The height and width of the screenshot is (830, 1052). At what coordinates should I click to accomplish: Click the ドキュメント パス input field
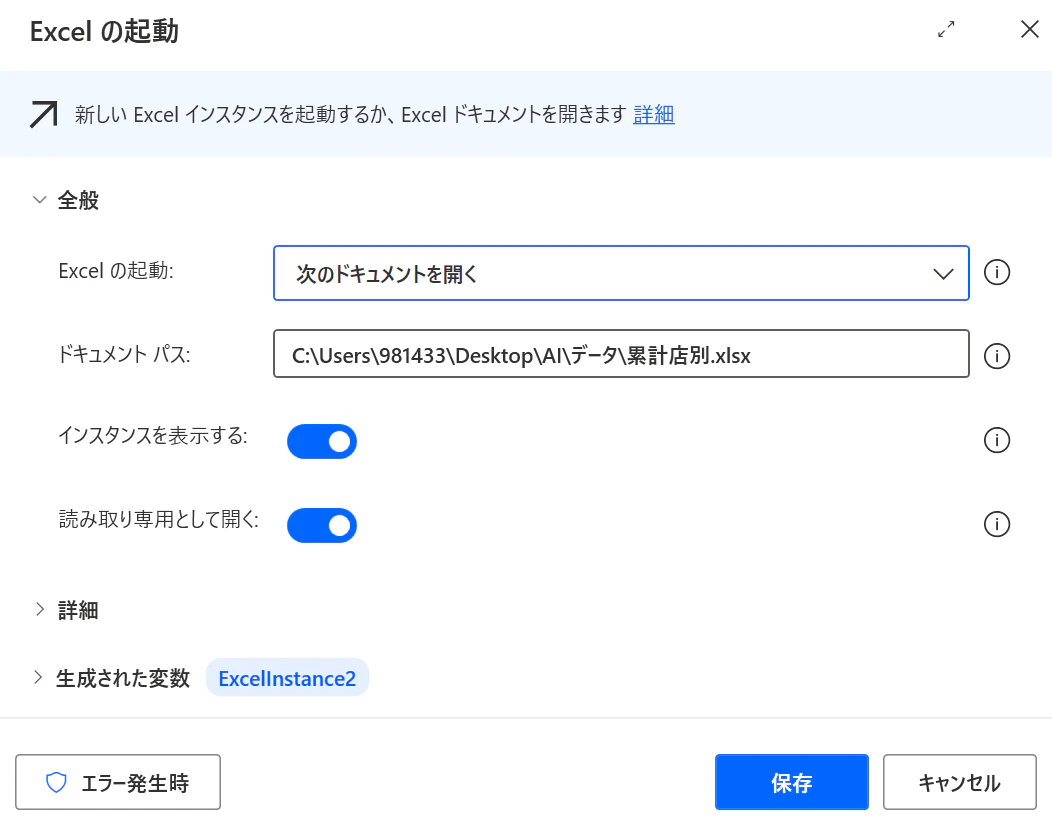[621, 354]
